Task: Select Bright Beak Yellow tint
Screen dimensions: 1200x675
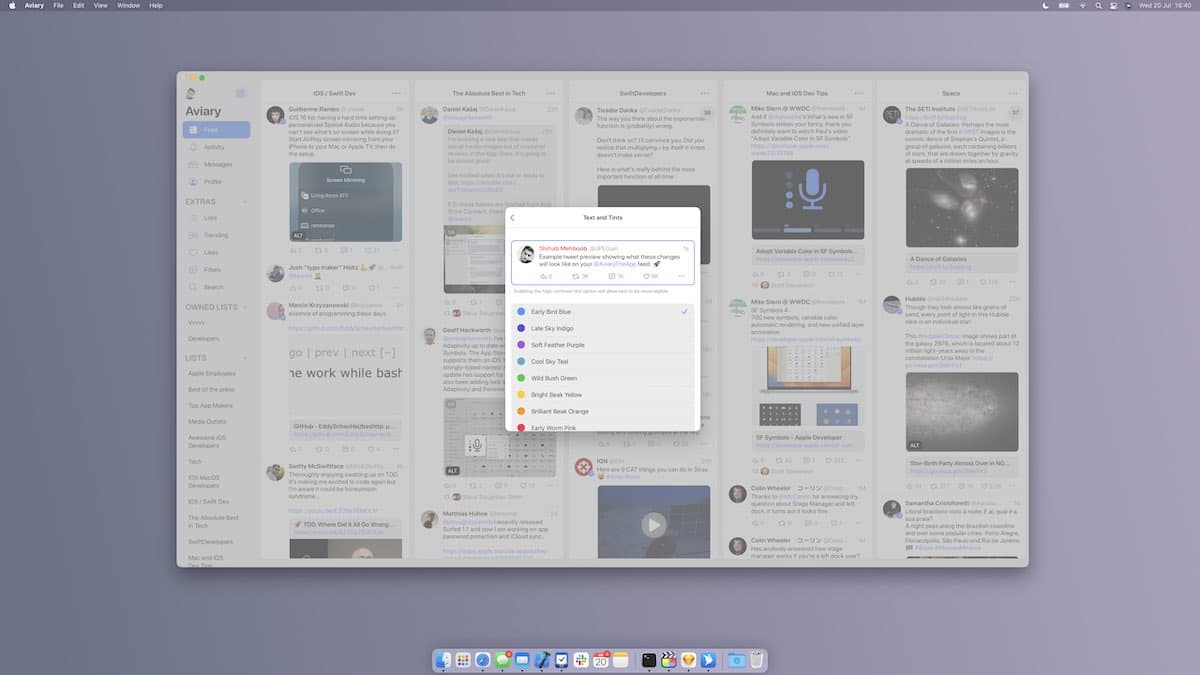Action: [x=602, y=394]
